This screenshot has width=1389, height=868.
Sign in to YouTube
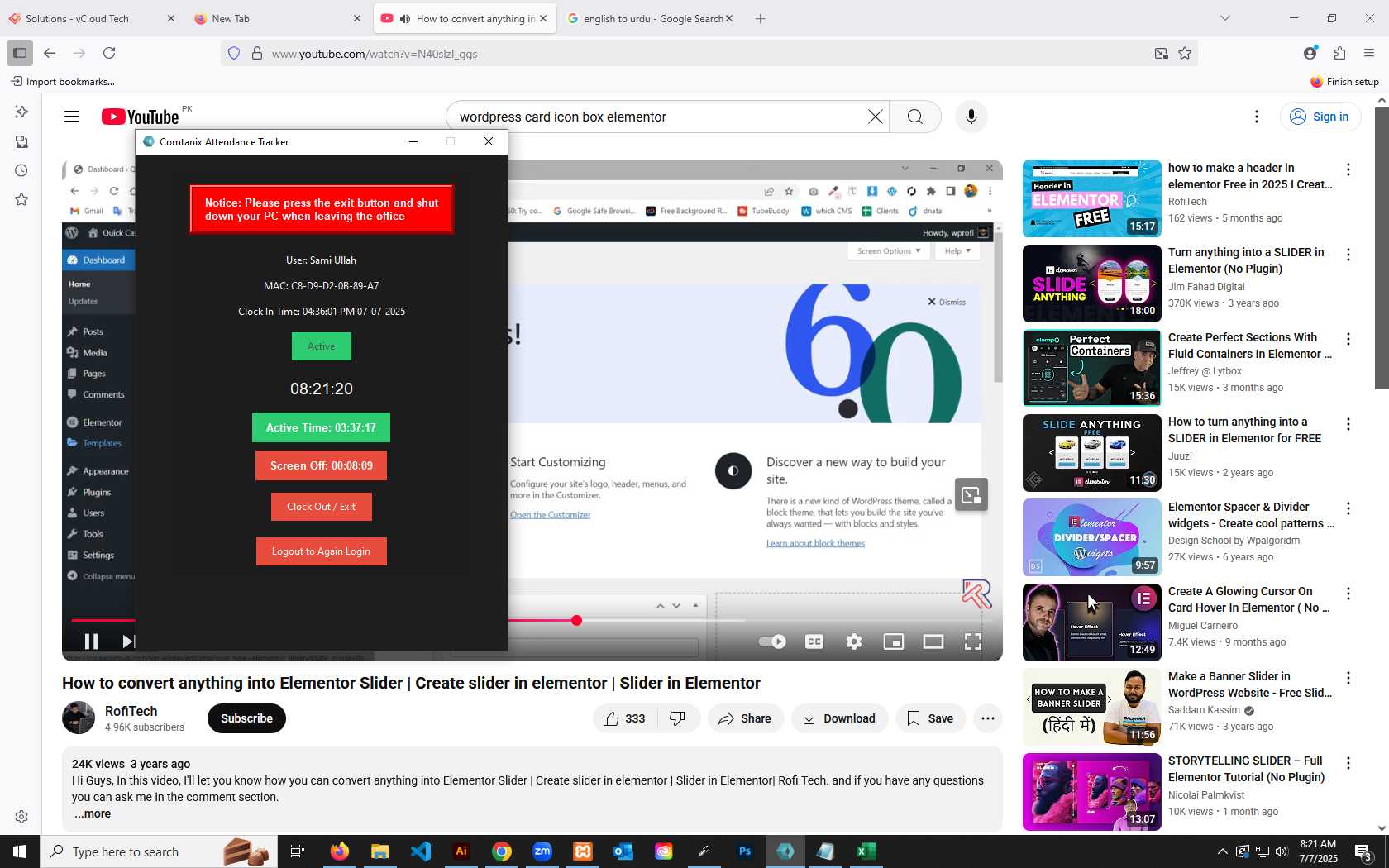click(1320, 117)
